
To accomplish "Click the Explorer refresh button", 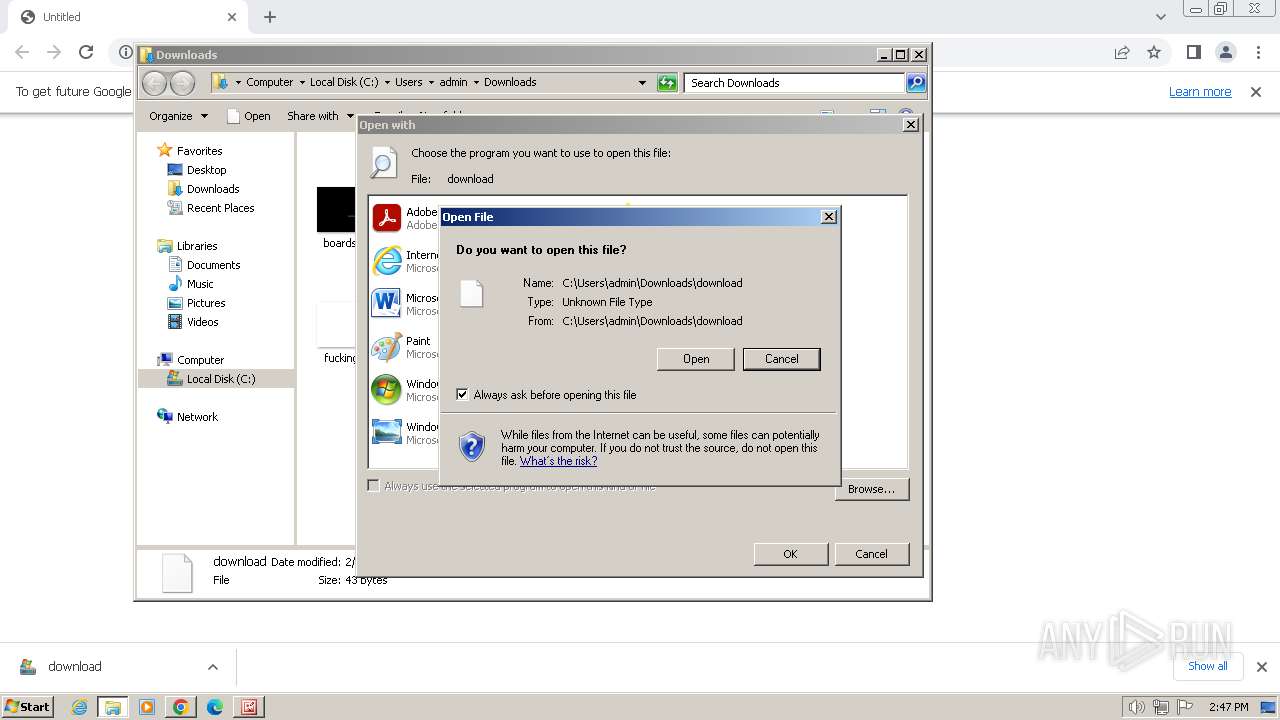I will (667, 83).
